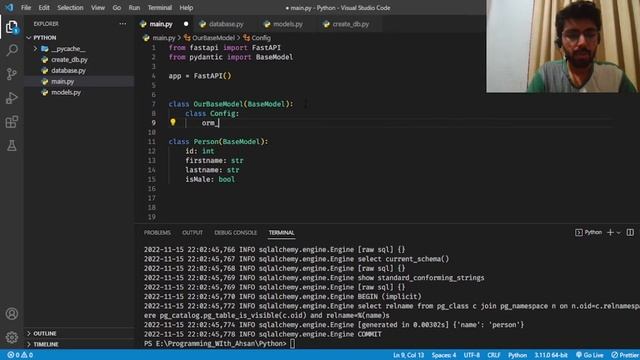Click Ln 9, Col 13 cursor position
The image size is (640, 360).
pos(408,355)
